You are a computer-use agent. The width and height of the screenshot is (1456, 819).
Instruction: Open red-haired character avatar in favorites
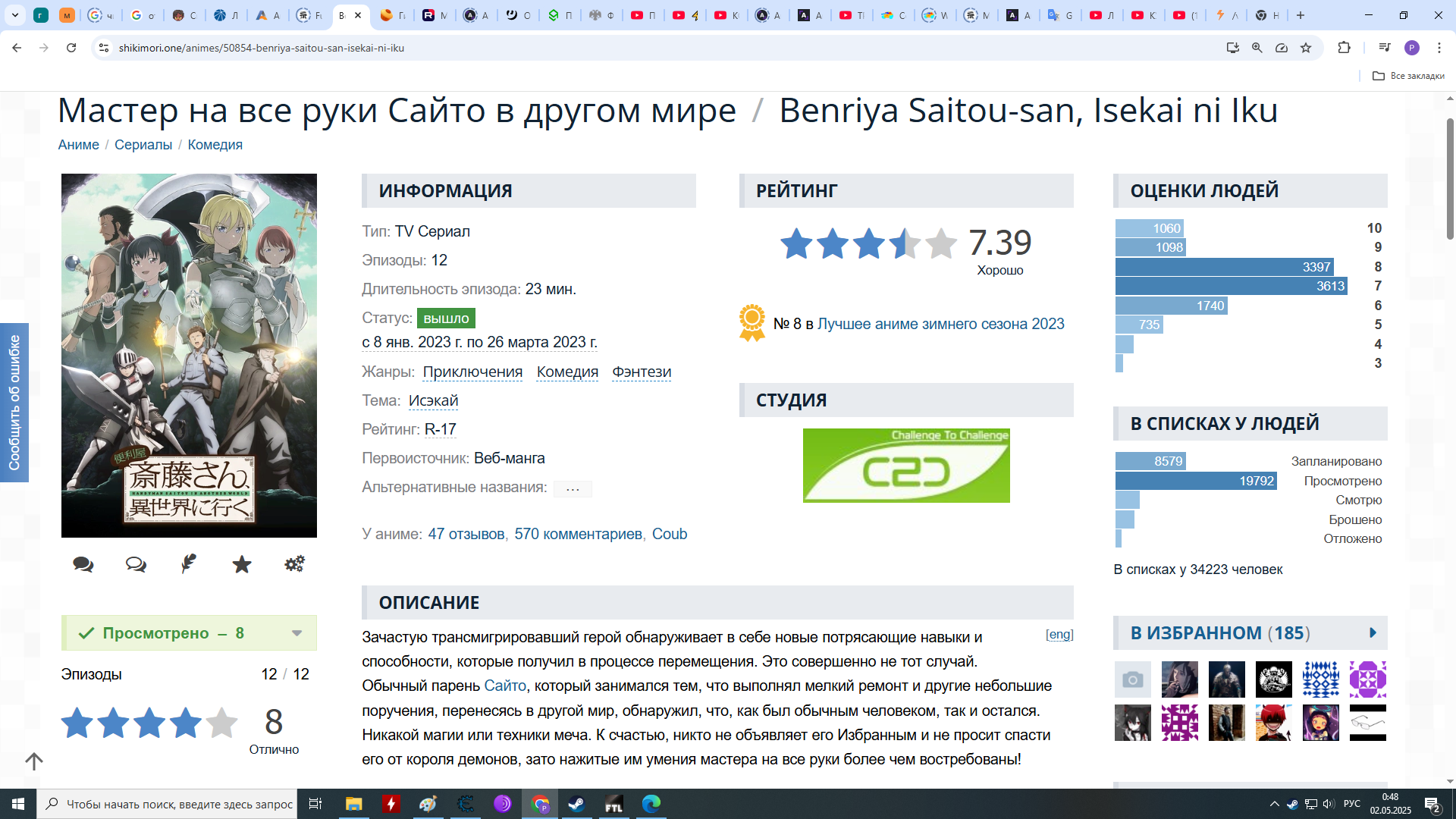[x=1274, y=723]
